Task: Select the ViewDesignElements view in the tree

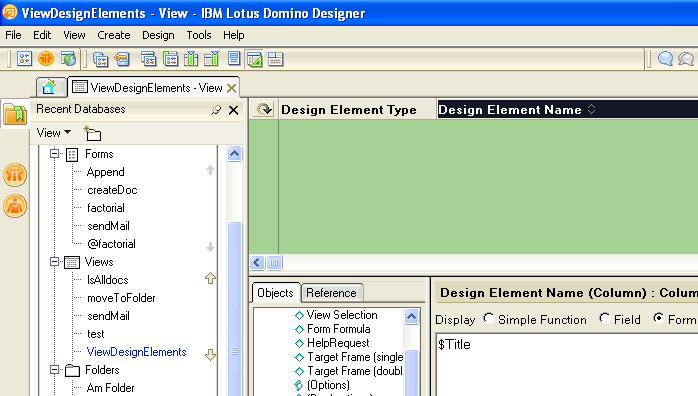Action: [137, 352]
